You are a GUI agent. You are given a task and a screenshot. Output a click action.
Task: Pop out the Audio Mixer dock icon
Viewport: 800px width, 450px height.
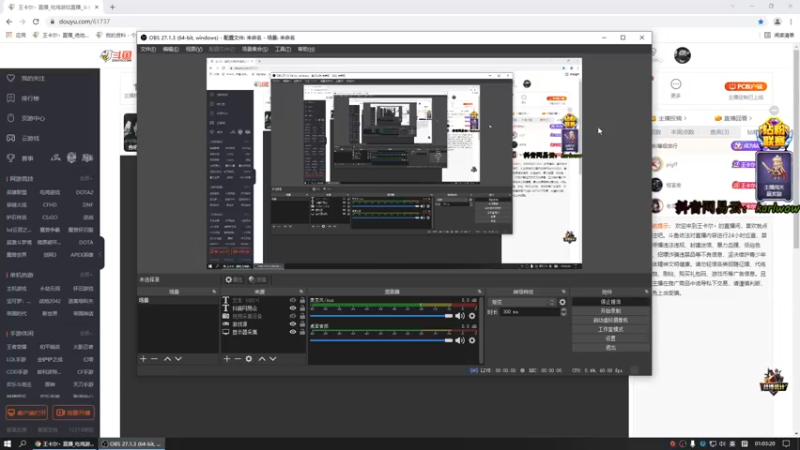tap(480, 292)
